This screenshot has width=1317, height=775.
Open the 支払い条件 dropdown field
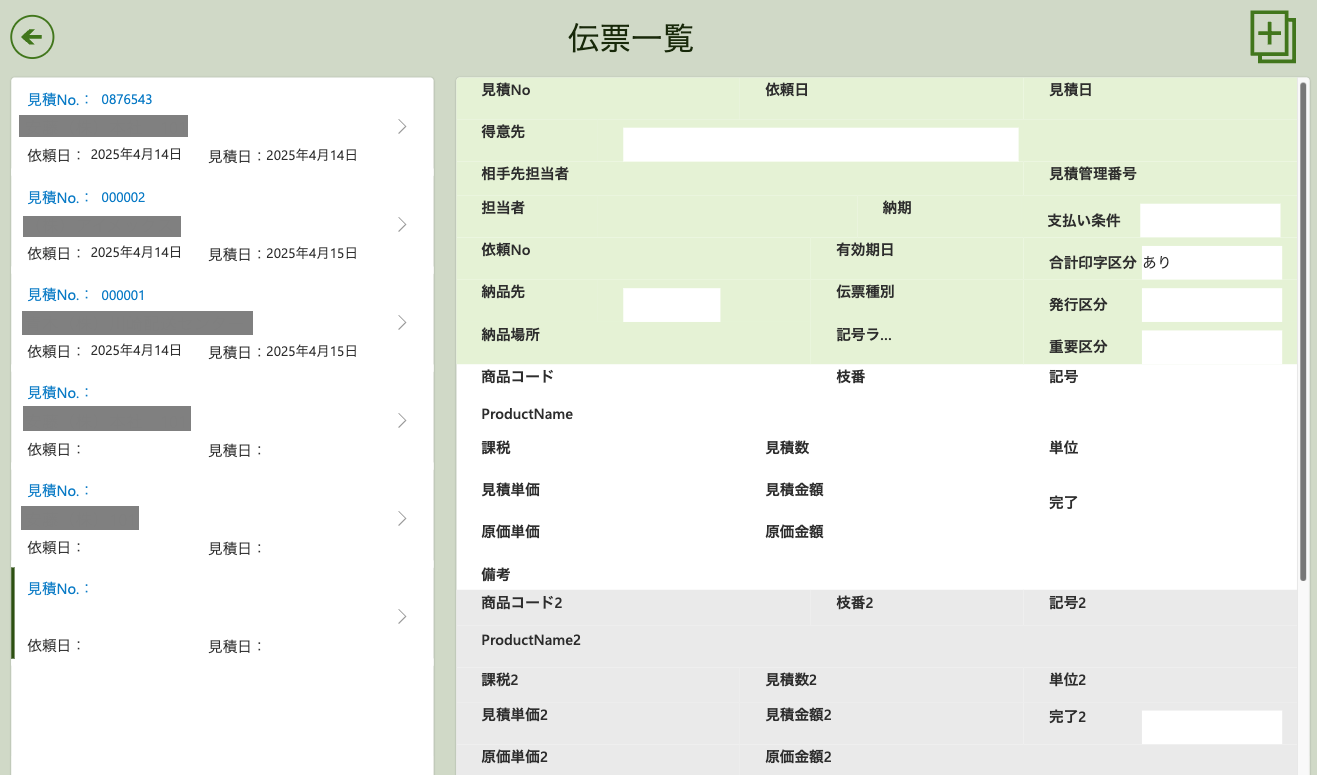pyautogui.click(x=1210, y=220)
